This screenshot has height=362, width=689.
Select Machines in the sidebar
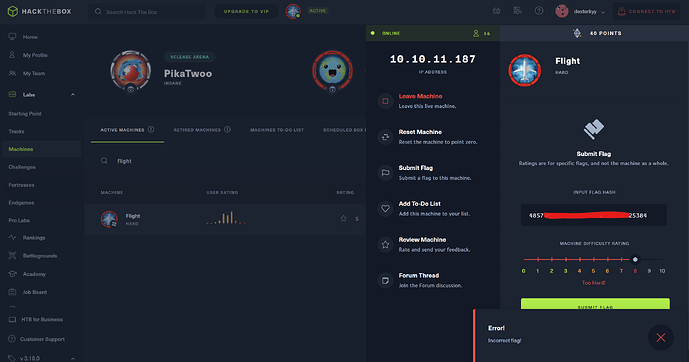(x=41, y=149)
